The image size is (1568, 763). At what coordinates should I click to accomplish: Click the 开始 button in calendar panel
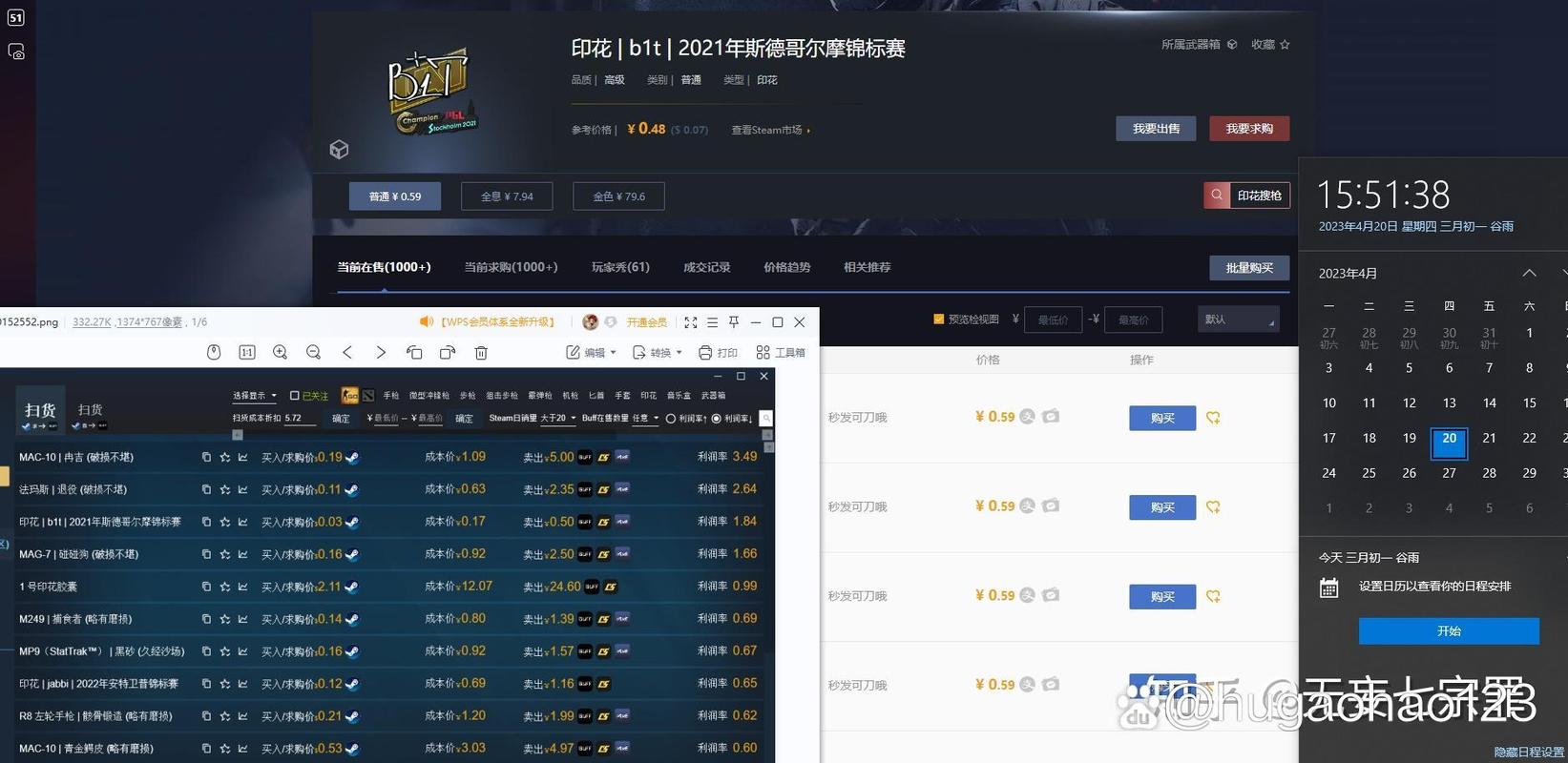point(1449,631)
